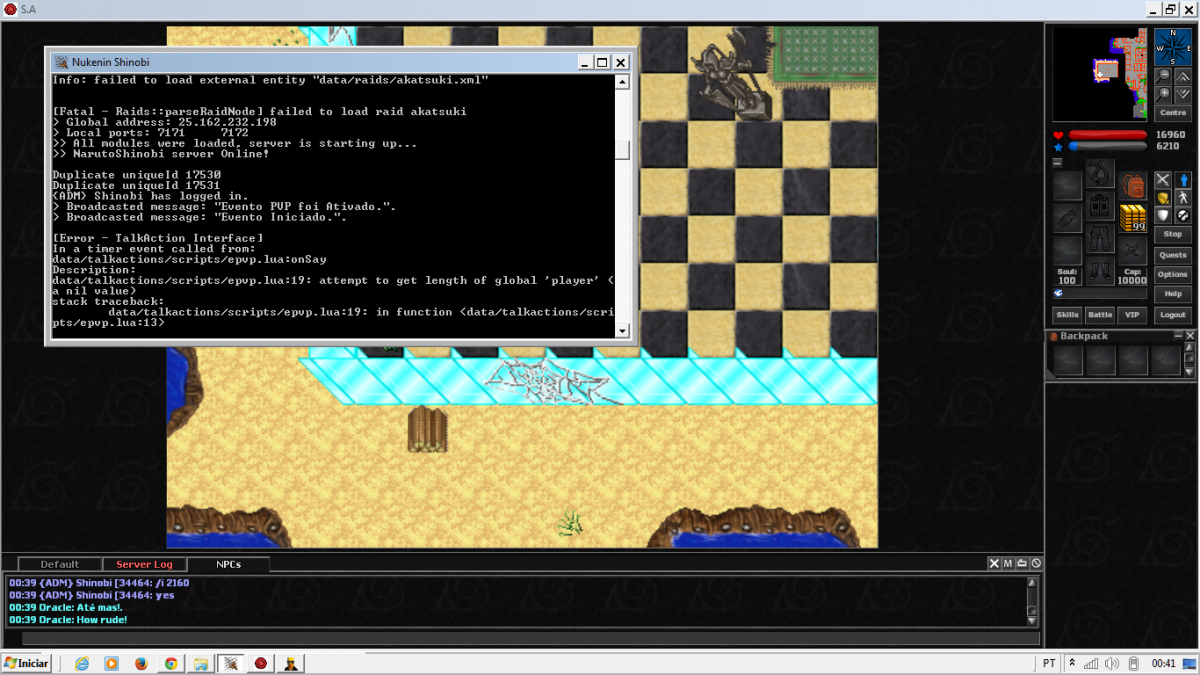Click the gold bars stack showing 99
This screenshot has height=675, width=1200.
coord(1132,217)
